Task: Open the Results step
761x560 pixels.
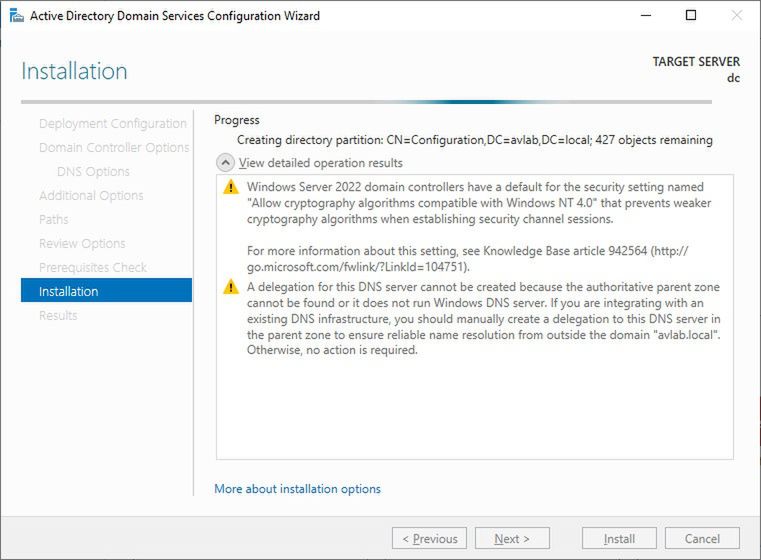Action: (x=58, y=316)
